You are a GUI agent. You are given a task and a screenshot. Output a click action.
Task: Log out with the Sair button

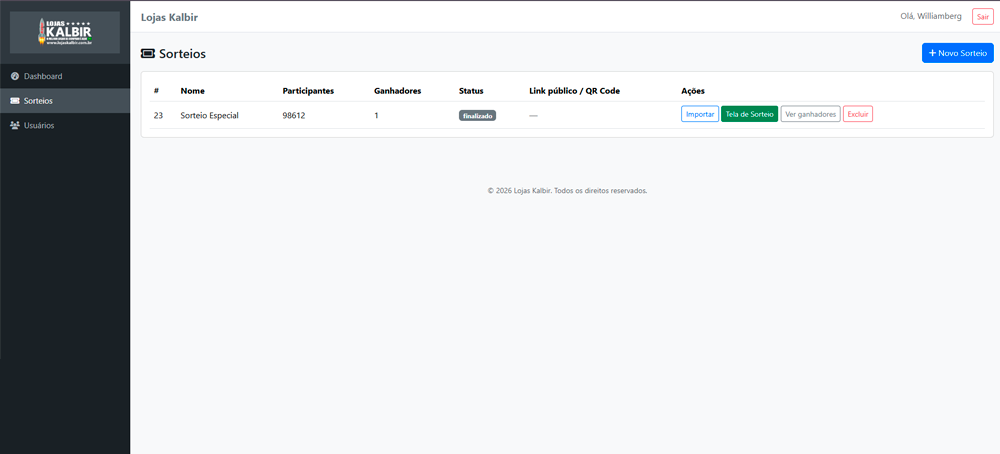click(982, 17)
